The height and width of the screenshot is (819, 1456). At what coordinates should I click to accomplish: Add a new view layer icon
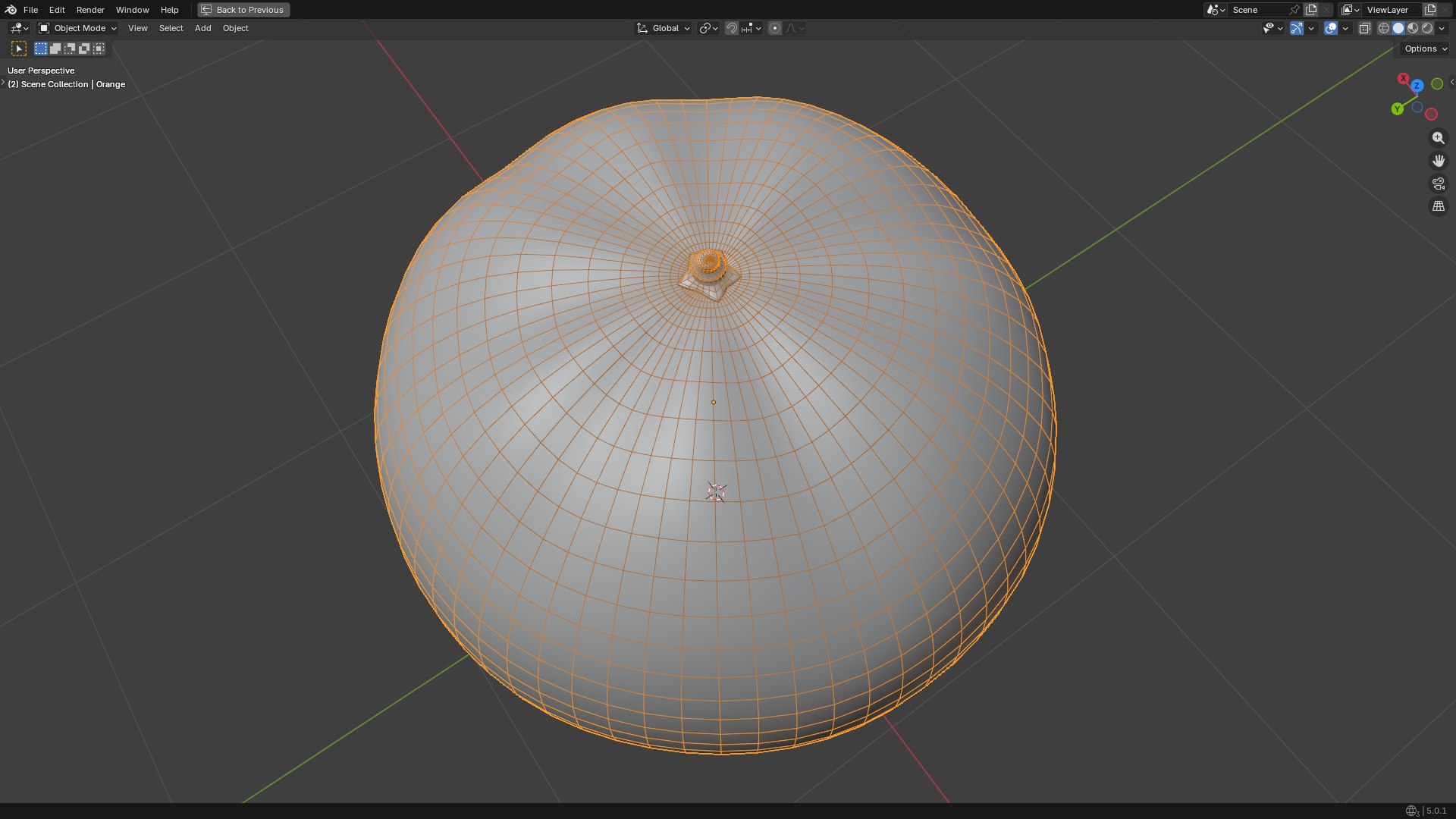click(x=1430, y=10)
